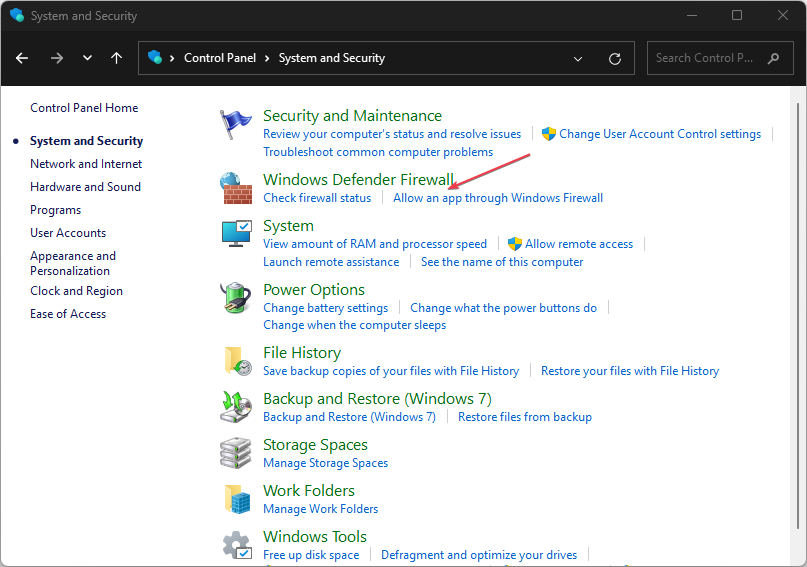Click the Security and Maintenance flag icon

[236, 124]
